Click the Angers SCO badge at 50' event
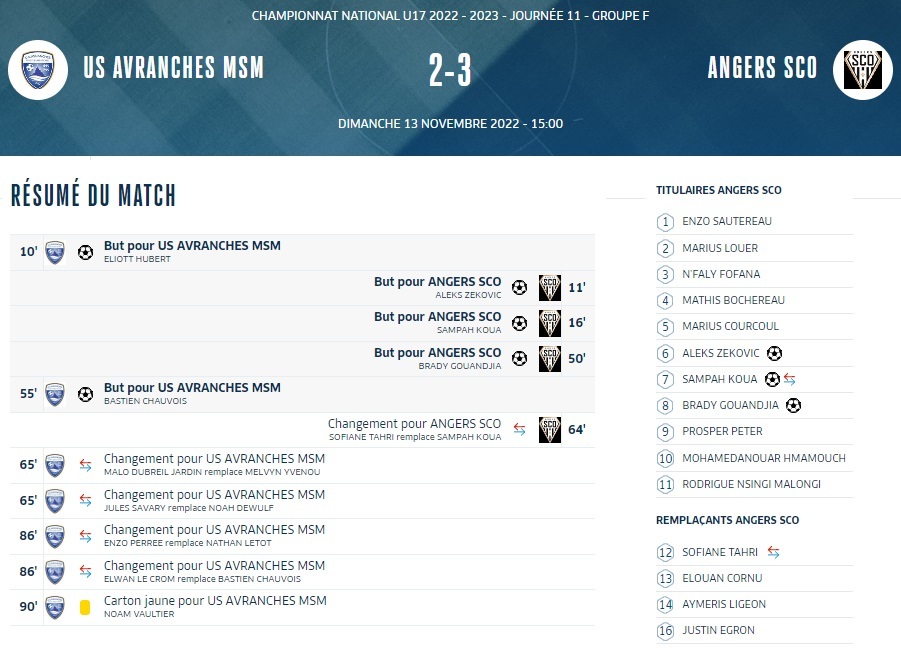This screenshot has height=654, width=901. [x=550, y=359]
